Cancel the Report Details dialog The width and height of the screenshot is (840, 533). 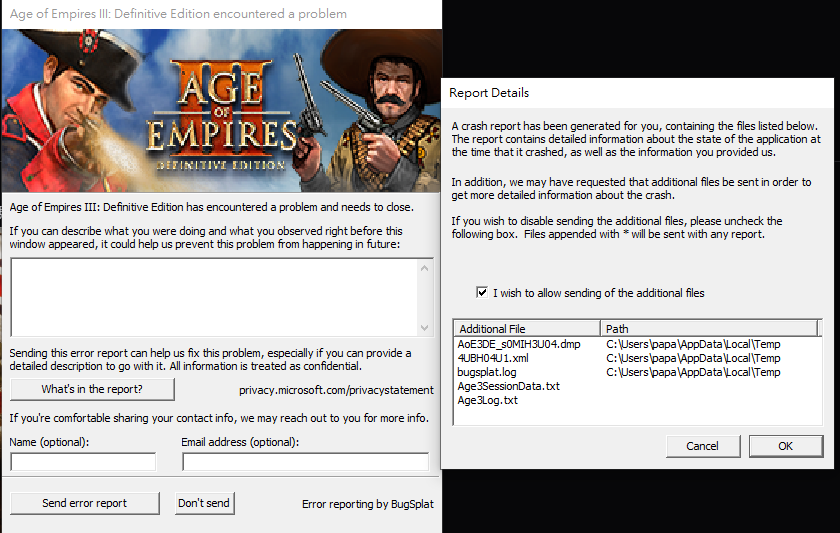(703, 446)
